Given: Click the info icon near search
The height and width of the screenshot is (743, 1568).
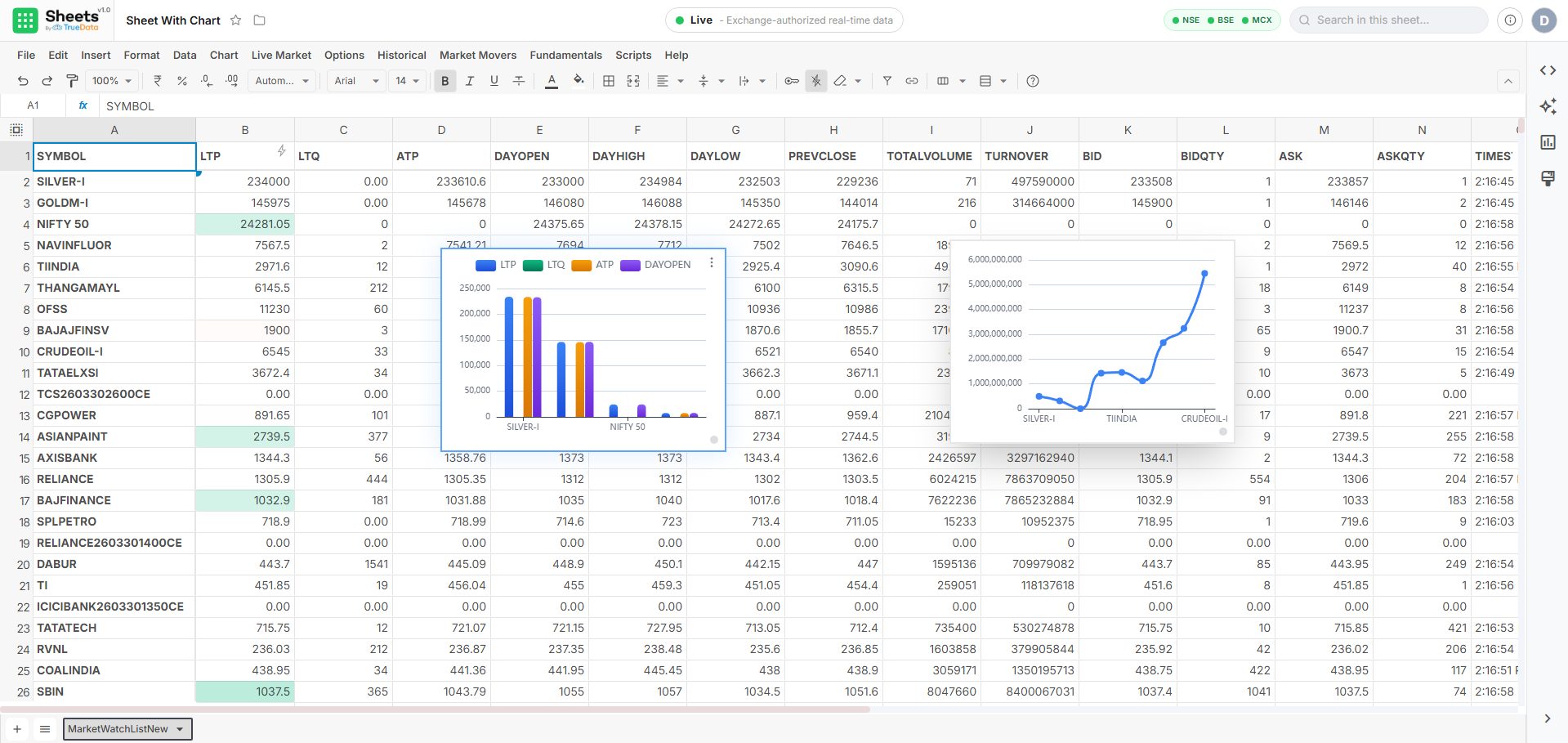Looking at the screenshot, I should pyautogui.click(x=1510, y=20).
